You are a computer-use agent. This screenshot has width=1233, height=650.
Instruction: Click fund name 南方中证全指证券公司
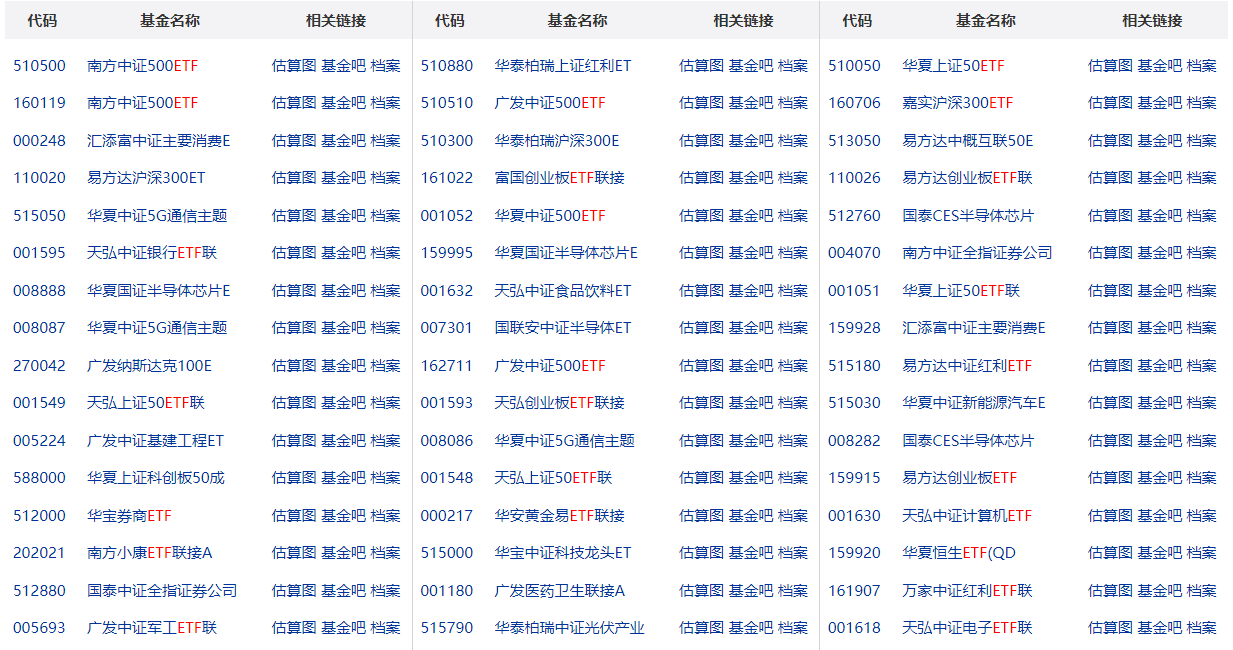[977, 253]
